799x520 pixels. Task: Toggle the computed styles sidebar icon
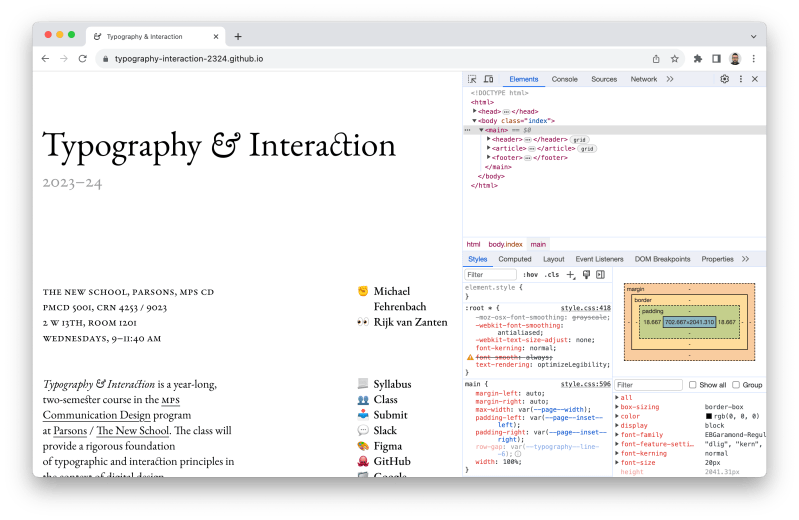[601, 275]
